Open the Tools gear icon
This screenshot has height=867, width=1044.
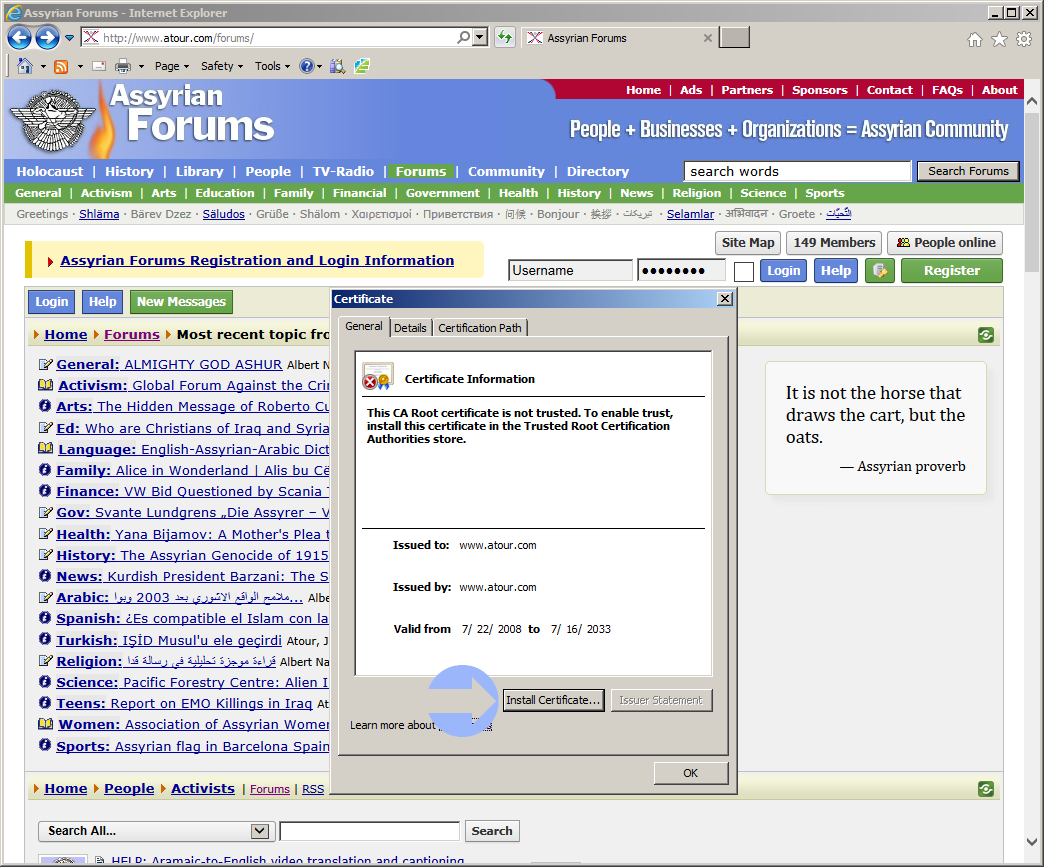1024,40
